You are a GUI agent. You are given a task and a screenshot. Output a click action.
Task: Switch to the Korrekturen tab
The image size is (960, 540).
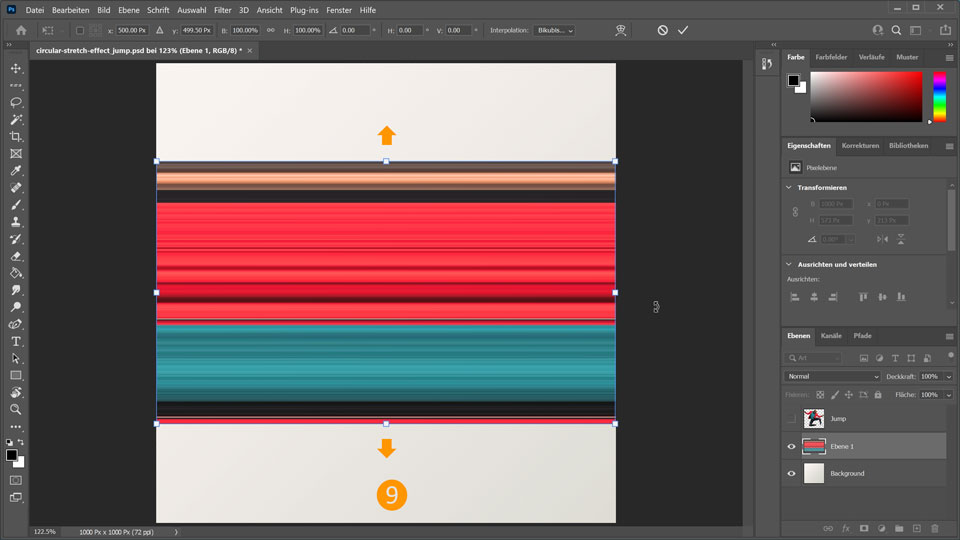pyautogui.click(x=860, y=146)
